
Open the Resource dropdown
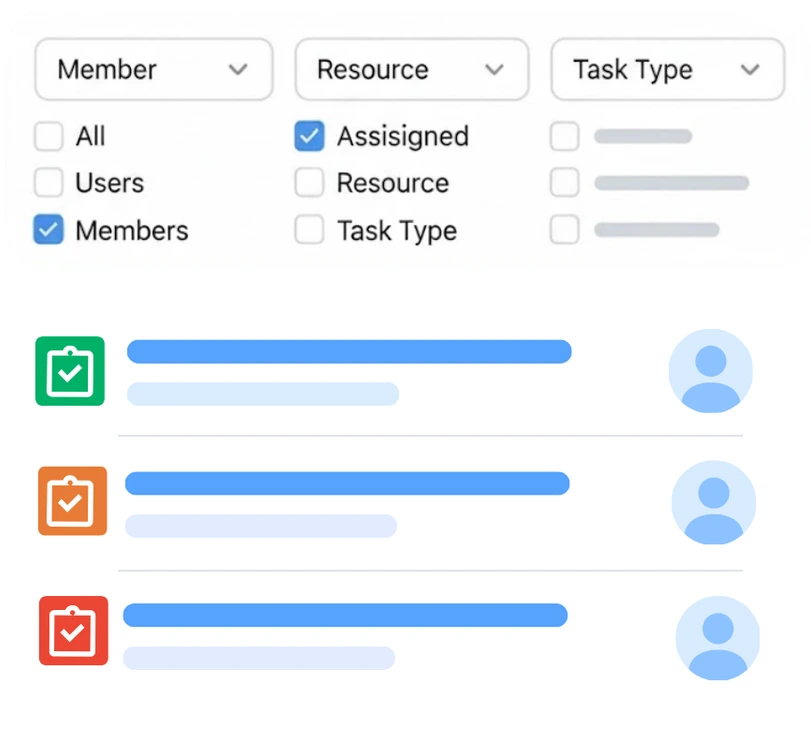tap(411, 70)
